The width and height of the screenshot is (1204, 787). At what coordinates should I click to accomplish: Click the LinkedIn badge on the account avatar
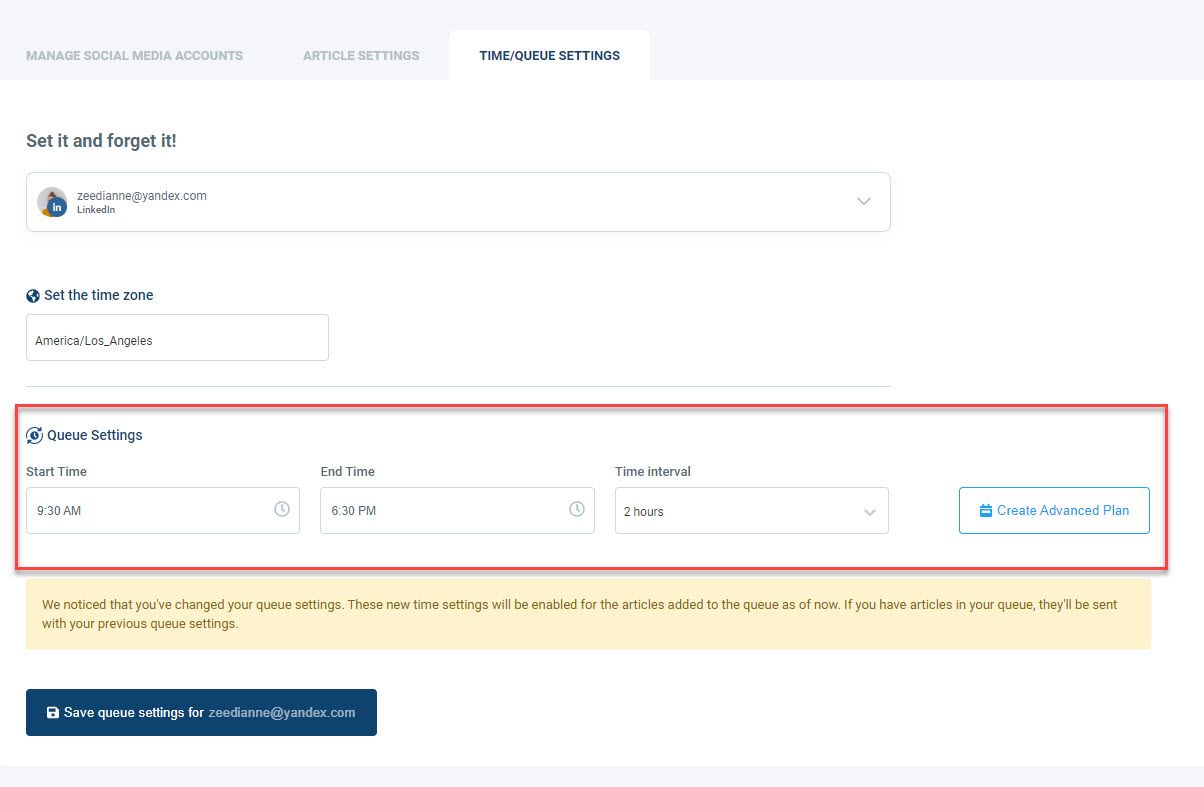pyautogui.click(x=58, y=208)
